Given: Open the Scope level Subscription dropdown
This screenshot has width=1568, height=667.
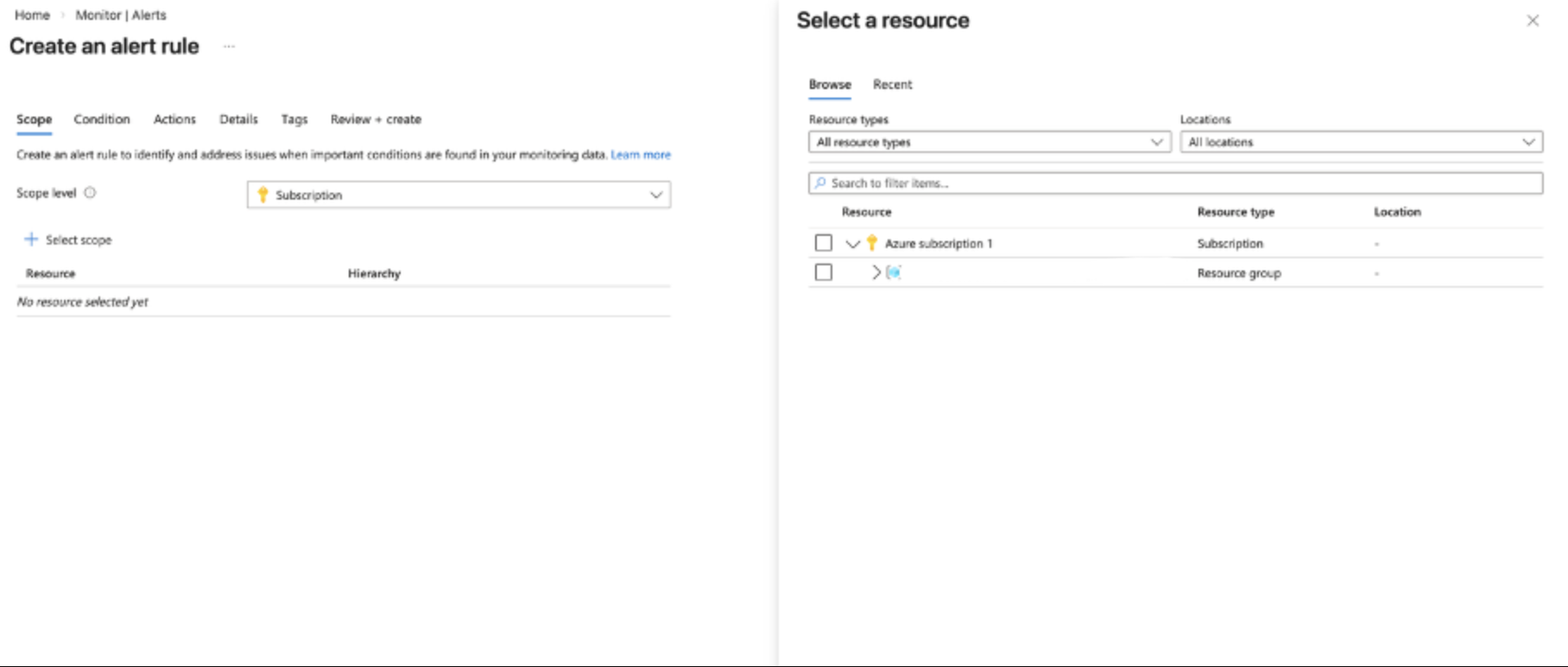Looking at the screenshot, I should coord(458,194).
